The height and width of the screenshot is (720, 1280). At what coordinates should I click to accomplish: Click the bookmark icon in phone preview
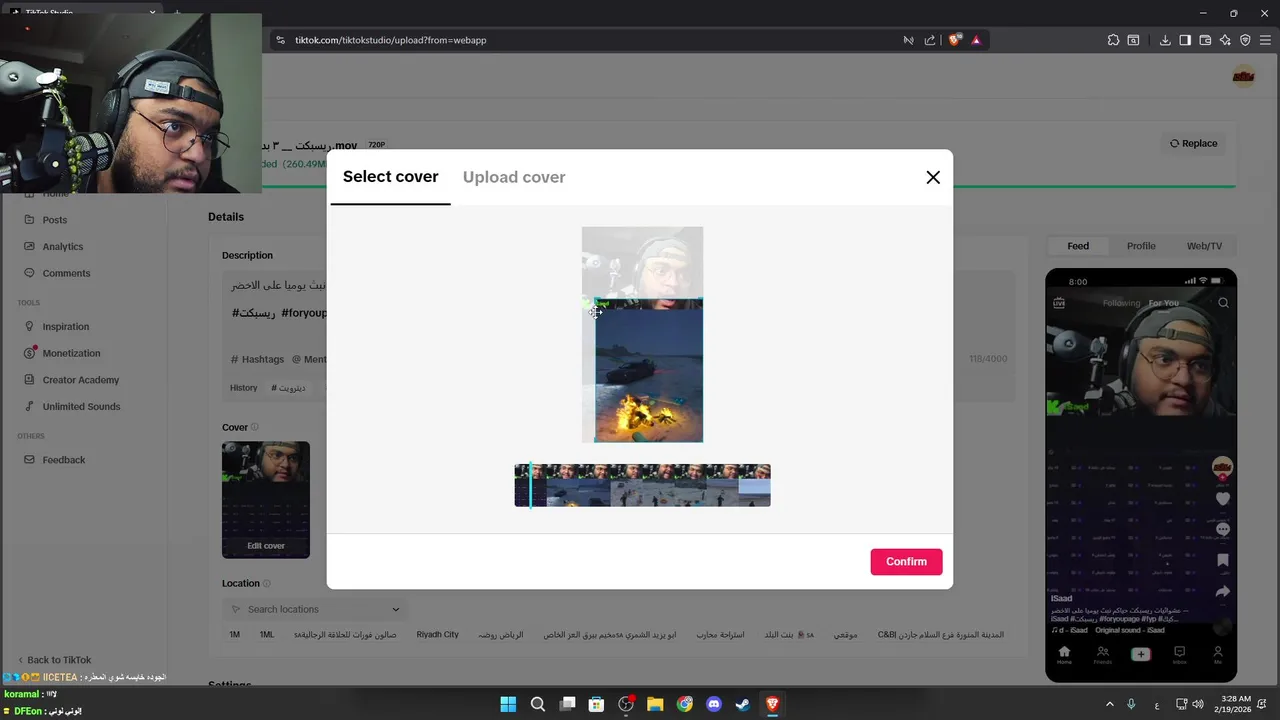1222,561
